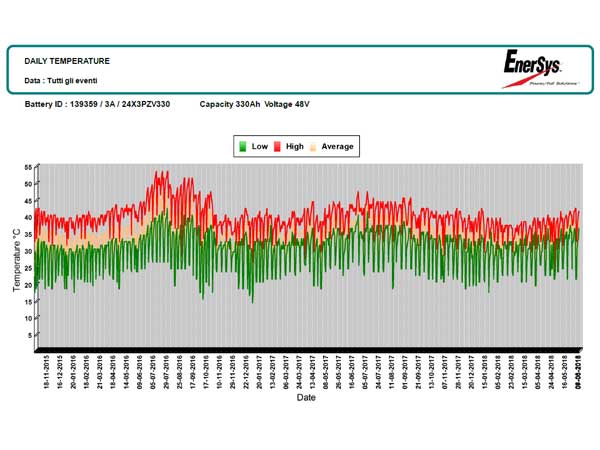The width and height of the screenshot is (600, 450).
Task: Click the Capacity 330Ah label
Action: pos(229,104)
